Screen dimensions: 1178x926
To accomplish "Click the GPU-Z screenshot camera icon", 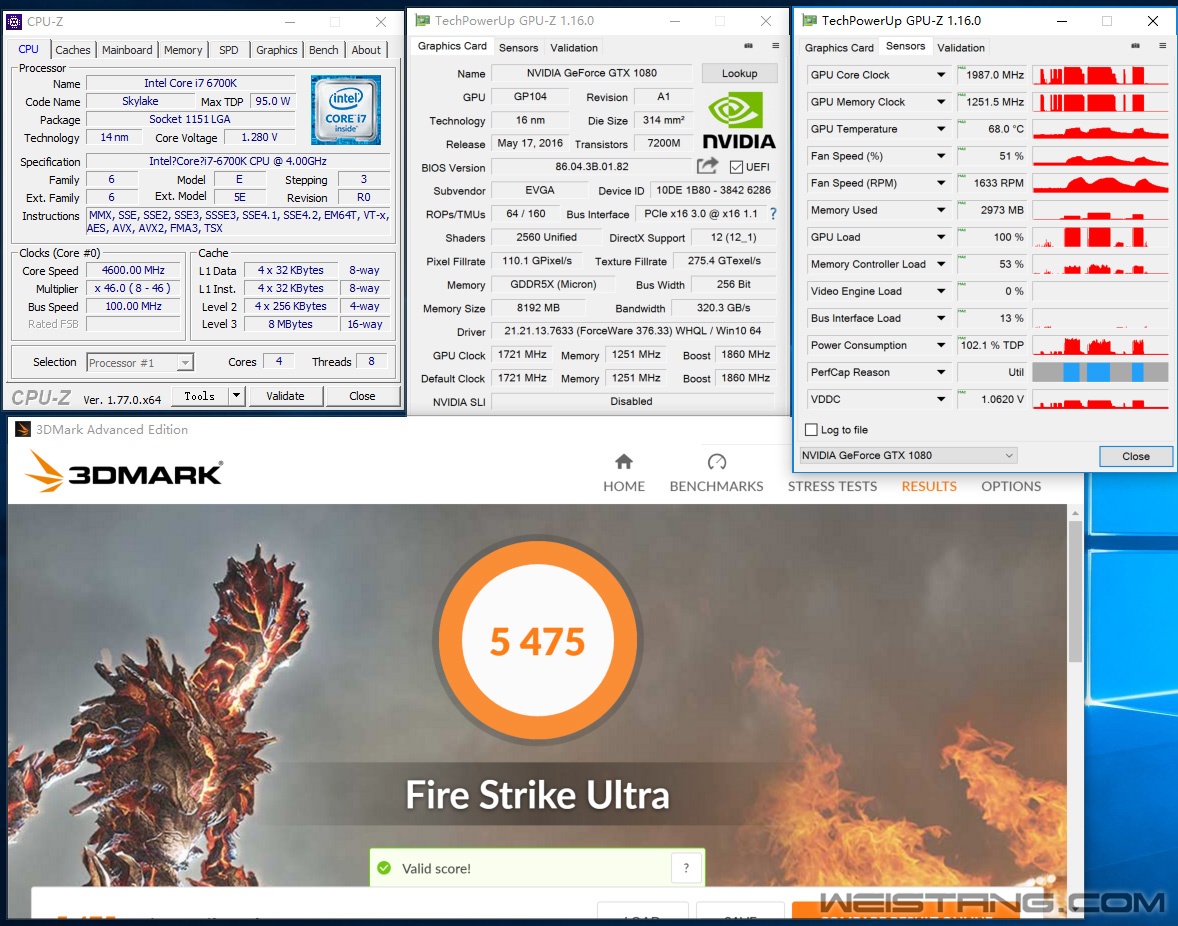I will [x=748, y=46].
